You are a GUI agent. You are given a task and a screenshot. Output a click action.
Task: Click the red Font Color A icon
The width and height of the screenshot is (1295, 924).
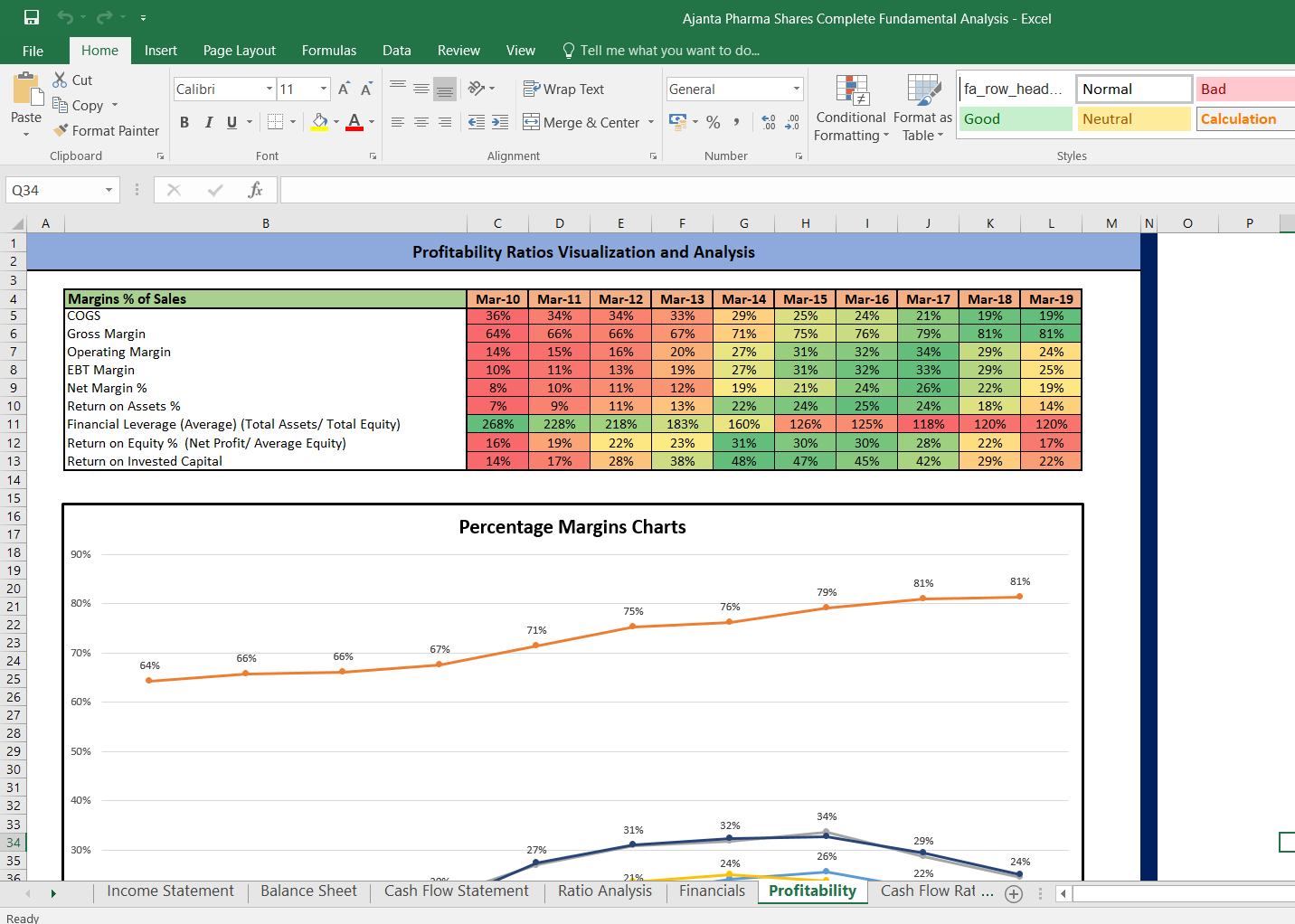tap(354, 122)
